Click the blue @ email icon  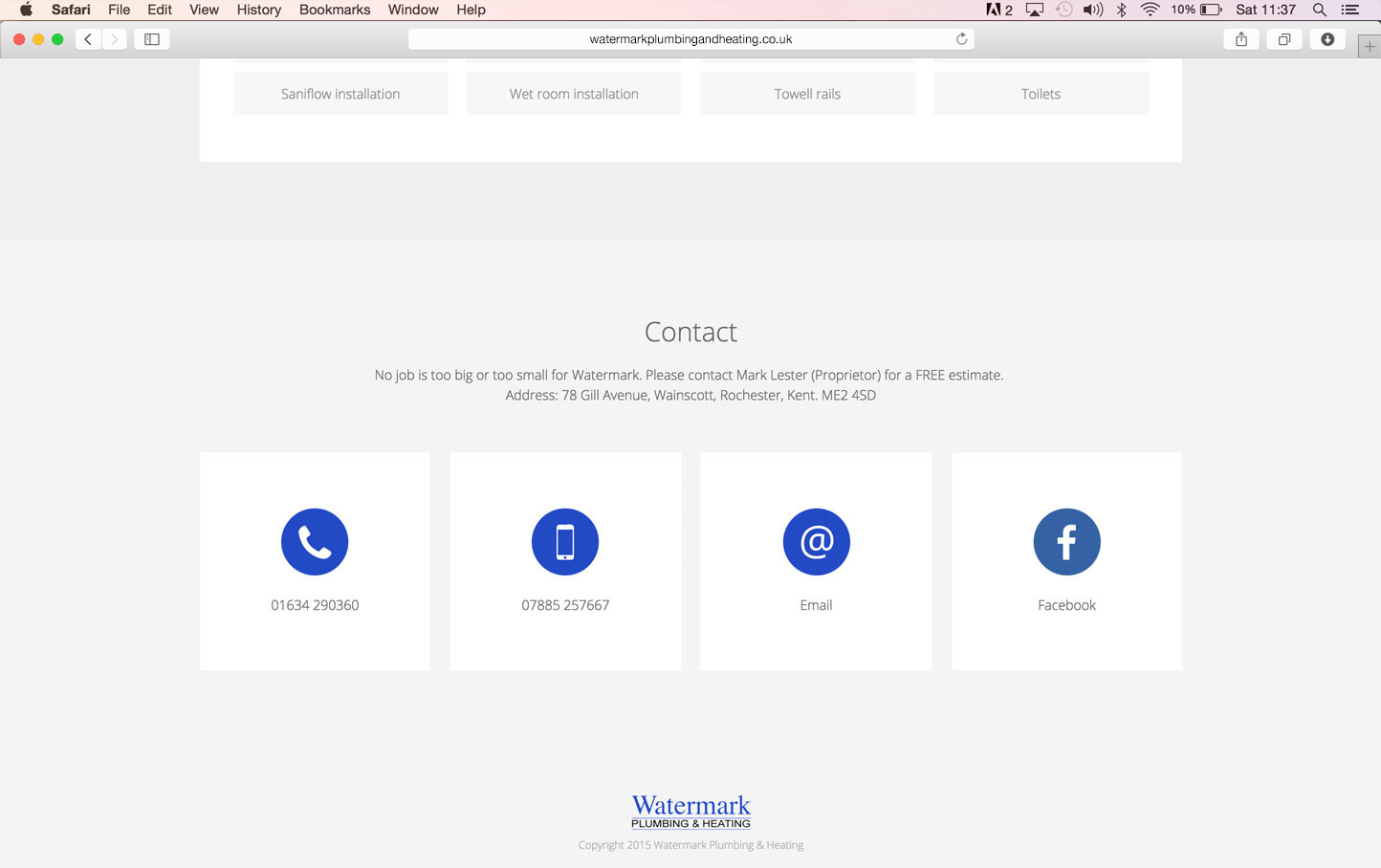816,542
